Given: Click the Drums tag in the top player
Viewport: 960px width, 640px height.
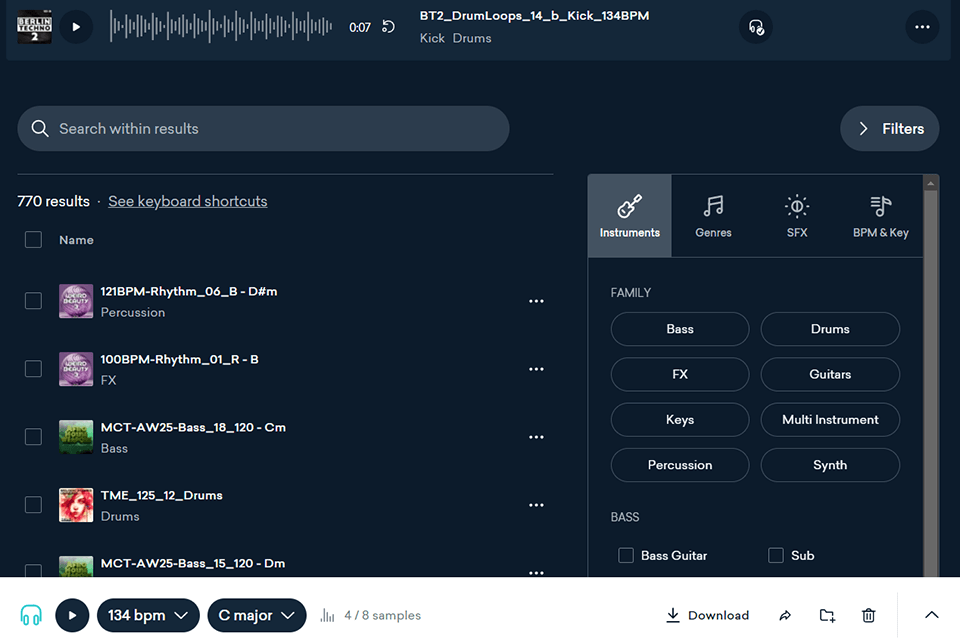Looking at the screenshot, I should click(x=472, y=38).
